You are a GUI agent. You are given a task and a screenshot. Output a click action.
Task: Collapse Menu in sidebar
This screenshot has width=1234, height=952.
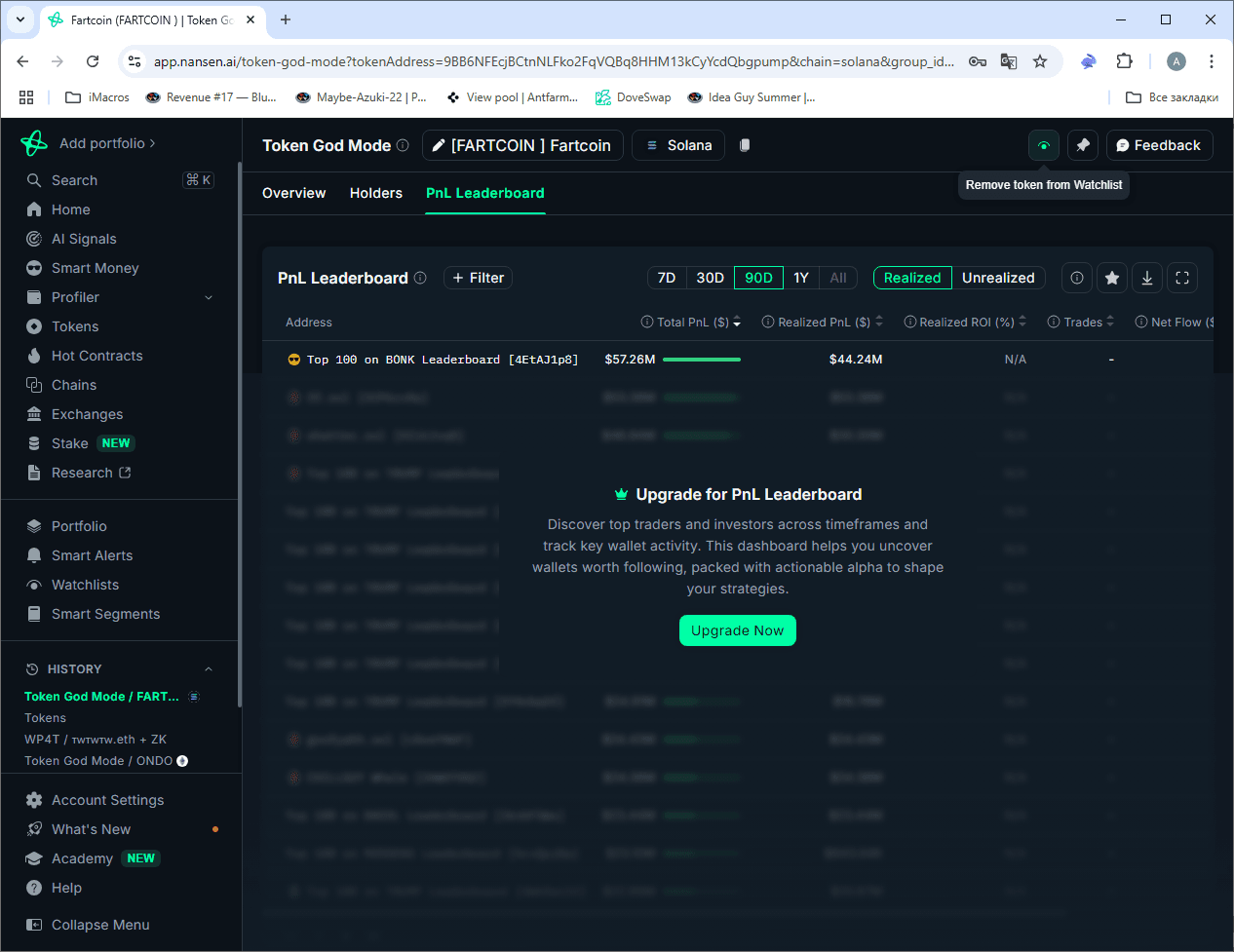pyautogui.click(x=88, y=925)
